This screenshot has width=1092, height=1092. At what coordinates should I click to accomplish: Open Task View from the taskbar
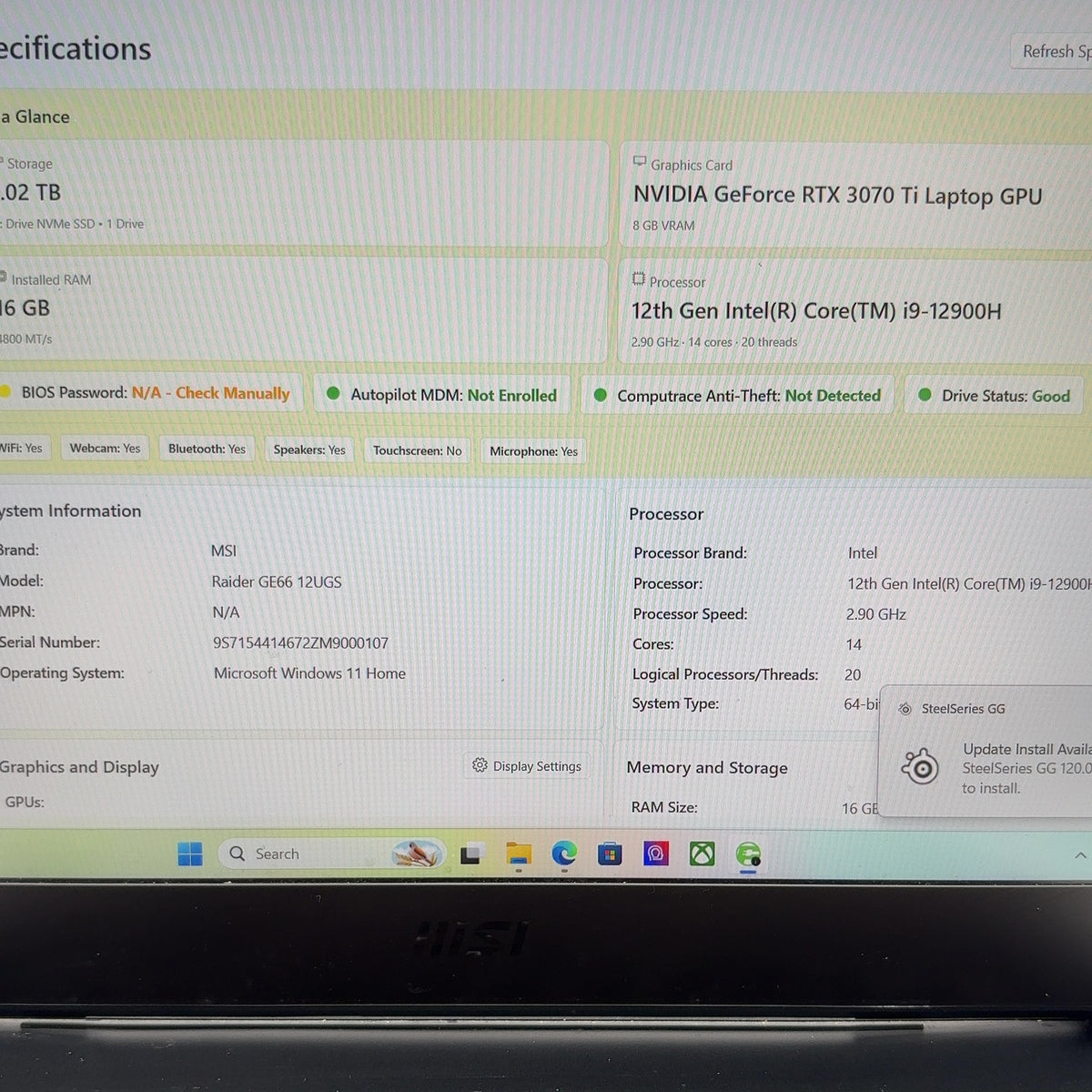coord(470,854)
